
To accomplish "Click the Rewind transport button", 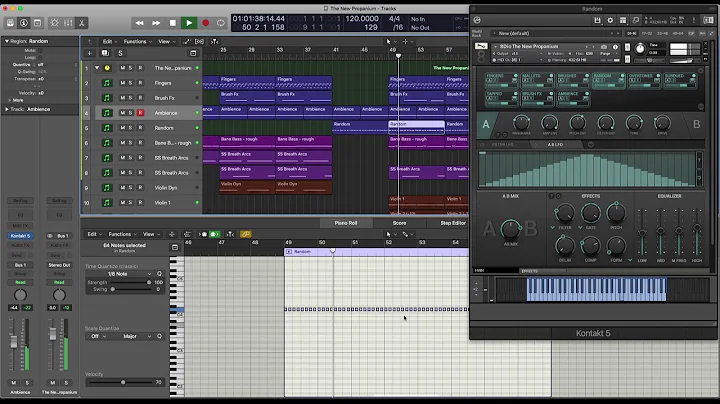I will point(139,23).
